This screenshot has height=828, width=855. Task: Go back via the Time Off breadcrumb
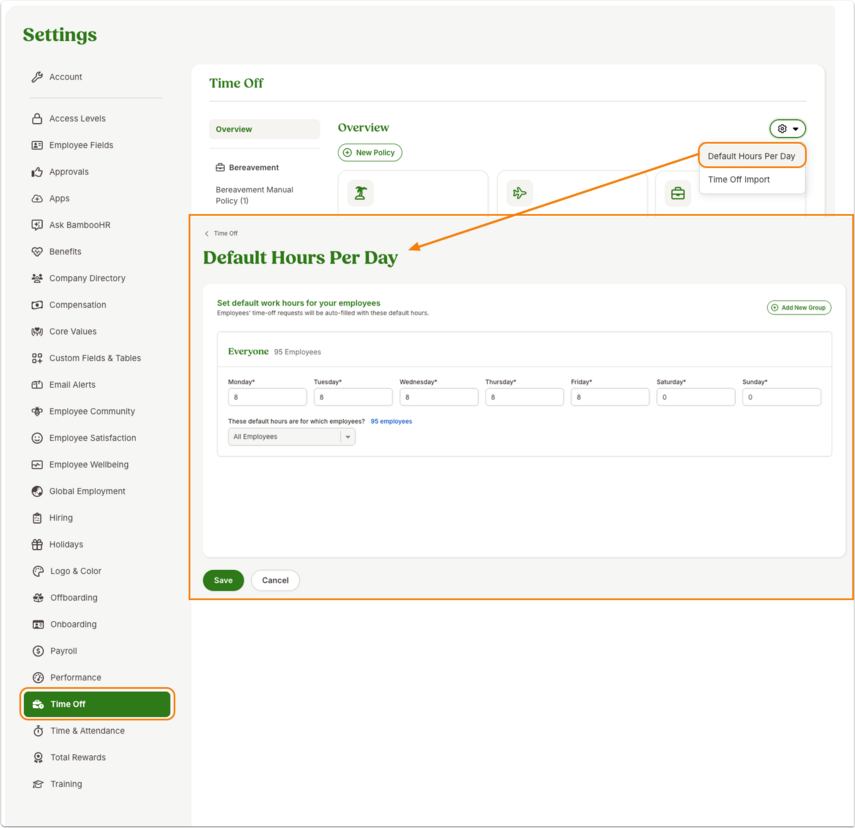pyautogui.click(x=221, y=233)
